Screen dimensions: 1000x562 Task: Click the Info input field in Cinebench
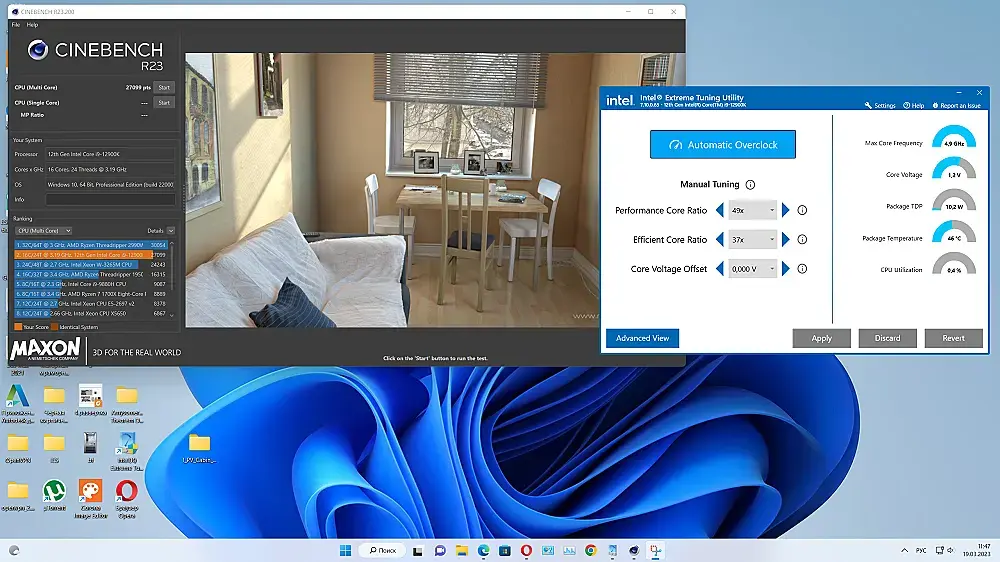110,200
